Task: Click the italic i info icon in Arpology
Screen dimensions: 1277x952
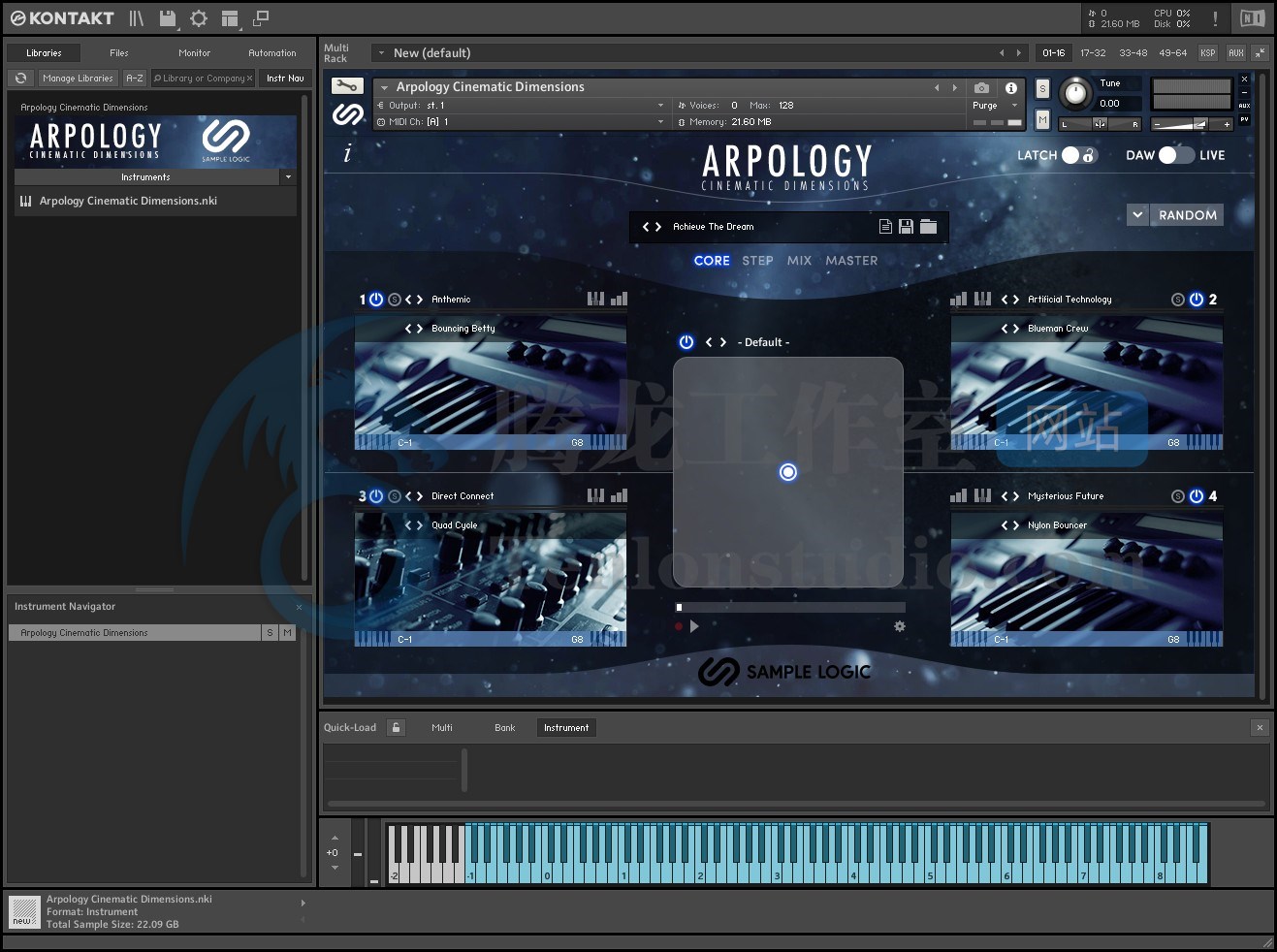Action: pos(347,153)
